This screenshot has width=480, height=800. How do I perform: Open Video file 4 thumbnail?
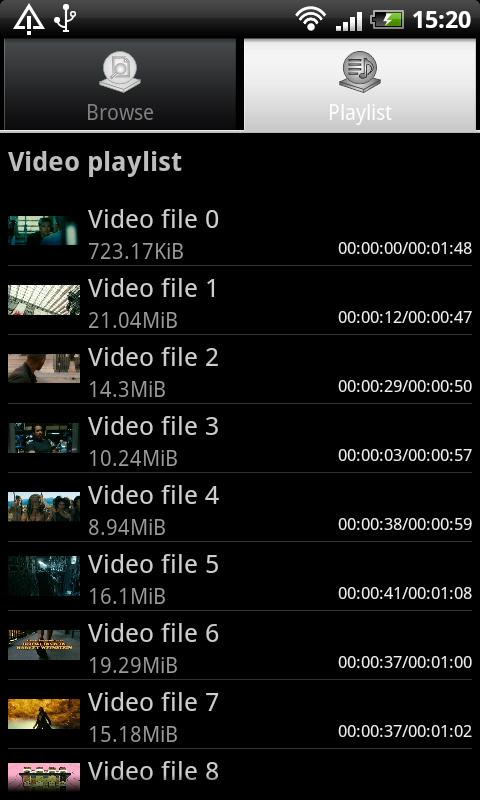[44, 507]
